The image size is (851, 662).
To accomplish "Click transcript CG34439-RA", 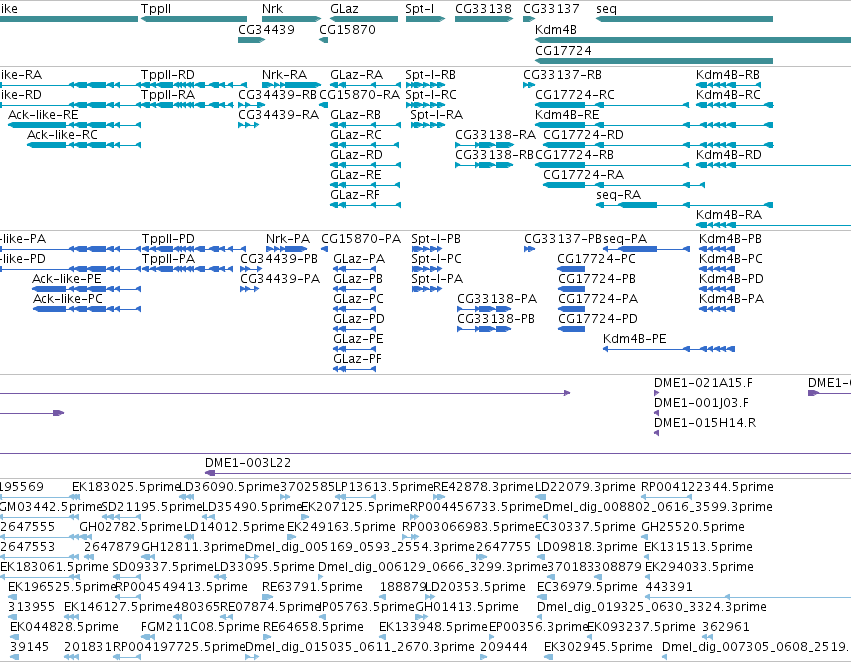I will coord(249,125).
